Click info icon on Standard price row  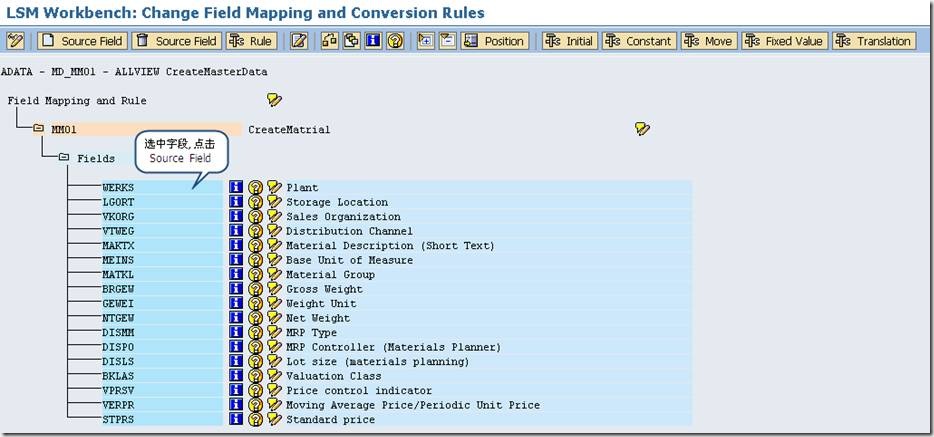tap(236, 420)
